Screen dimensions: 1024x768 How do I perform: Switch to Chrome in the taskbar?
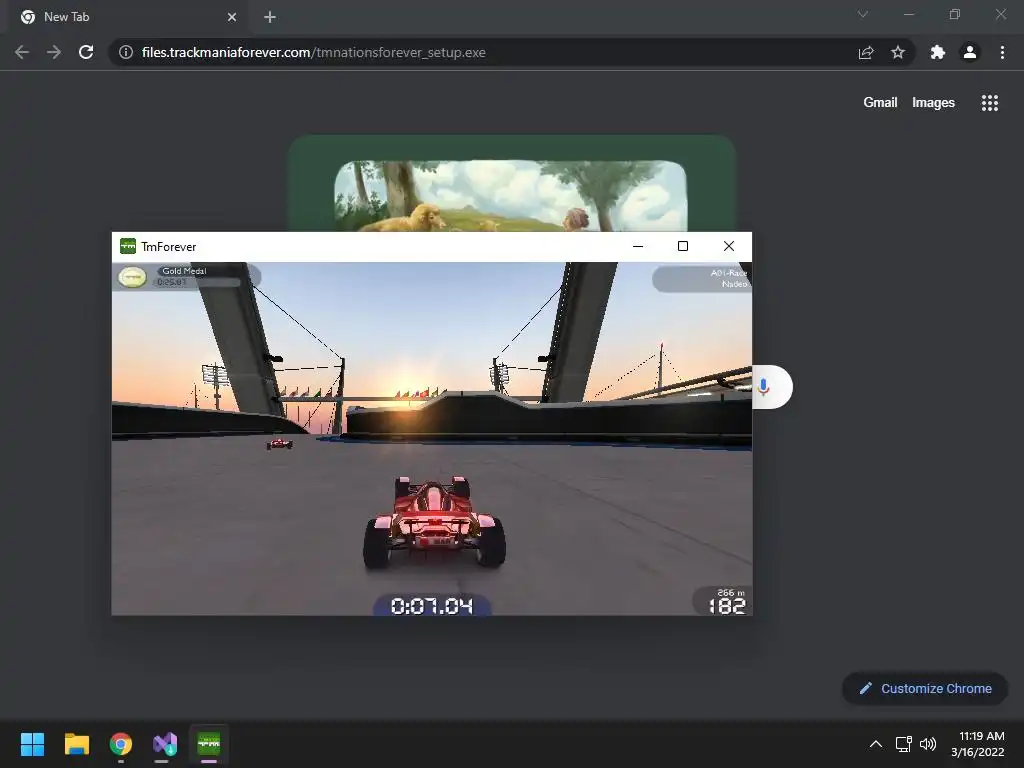point(121,744)
